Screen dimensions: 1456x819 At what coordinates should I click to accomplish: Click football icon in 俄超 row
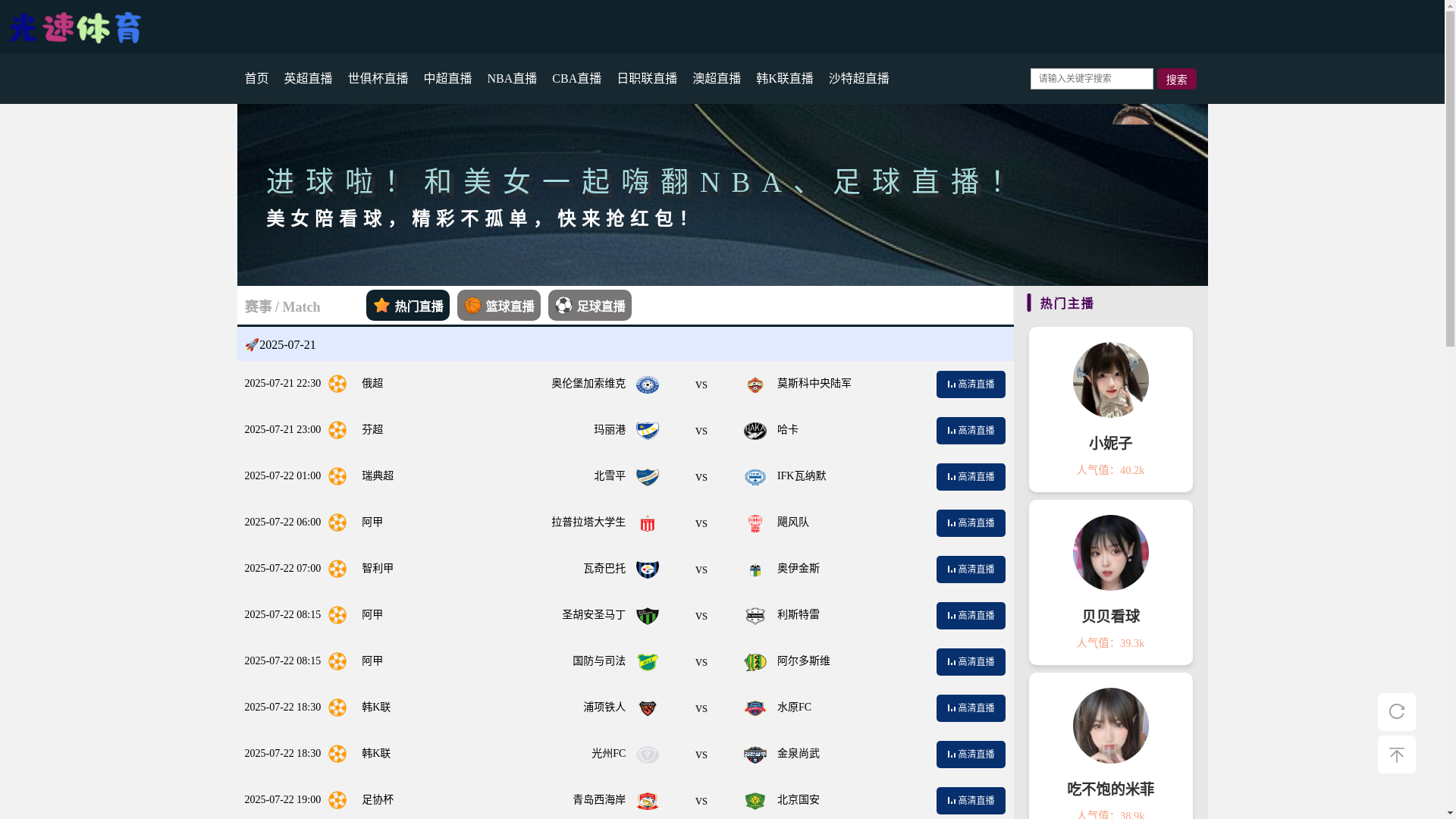click(x=337, y=384)
